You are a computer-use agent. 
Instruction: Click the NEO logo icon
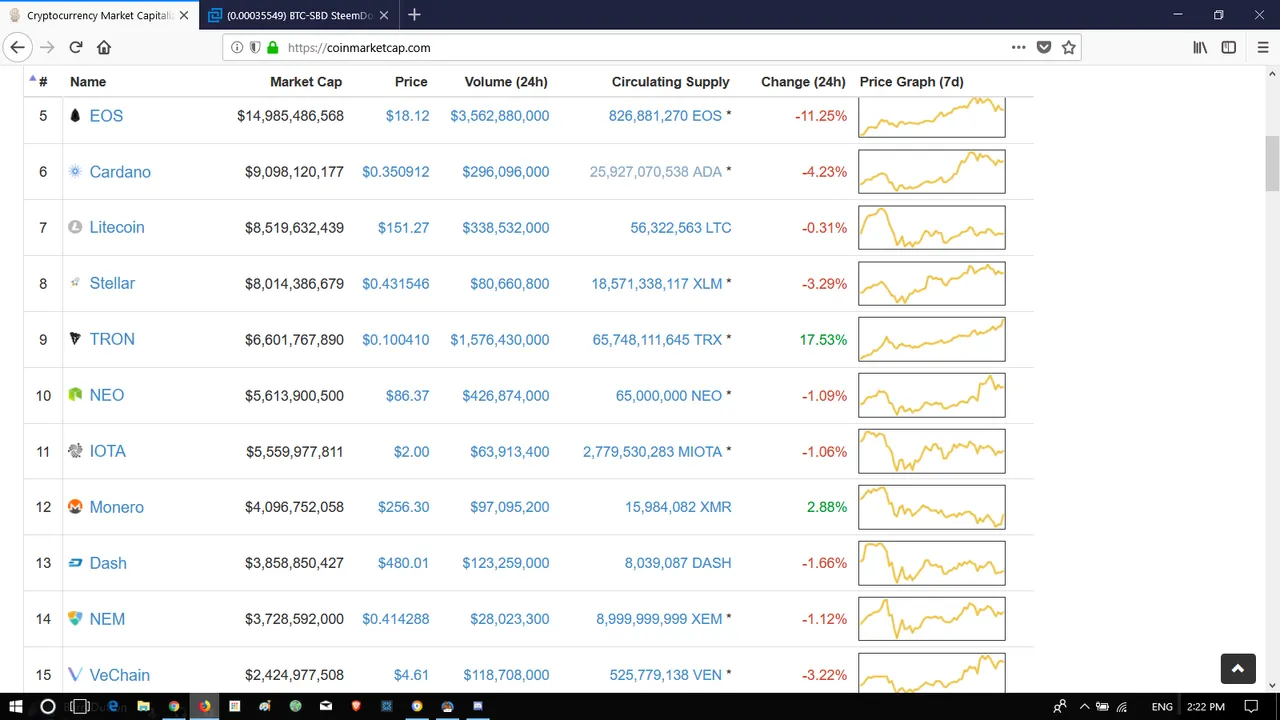[x=75, y=395]
